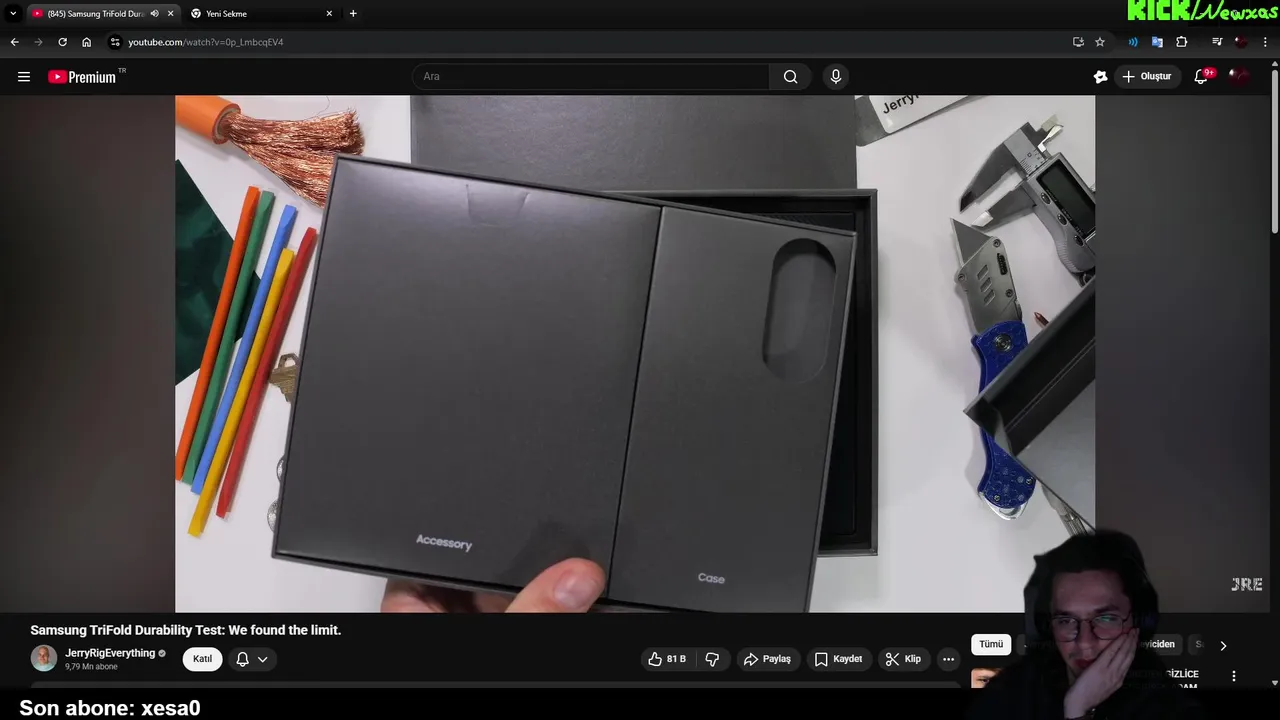Click the YouTube search magnifier button

pos(790,77)
